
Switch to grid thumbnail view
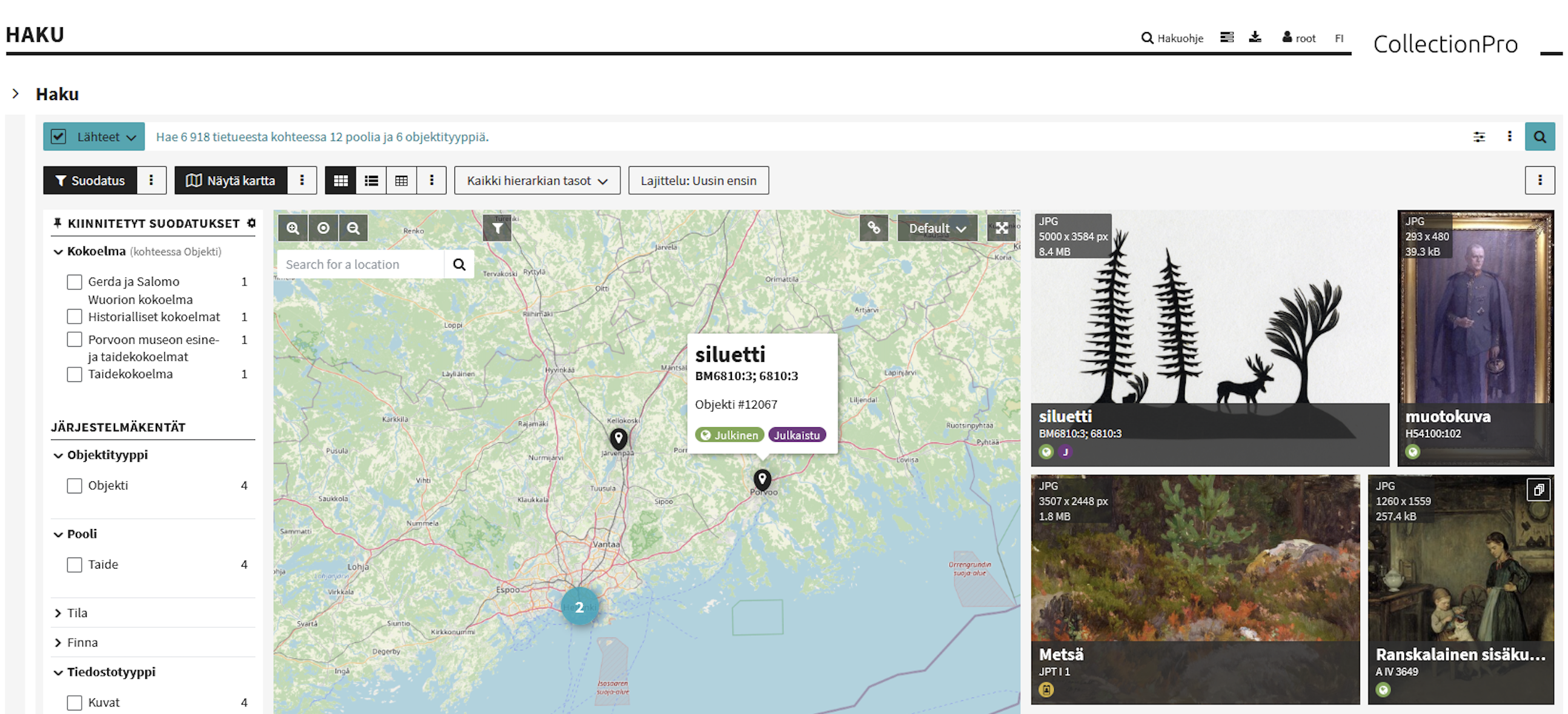pos(341,180)
